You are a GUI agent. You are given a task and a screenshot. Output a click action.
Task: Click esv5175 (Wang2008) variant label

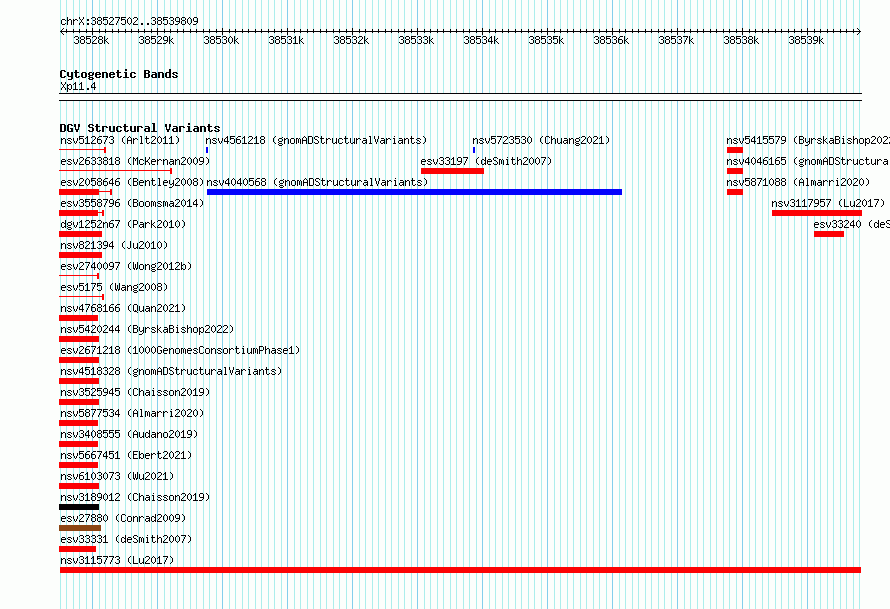(x=114, y=287)
